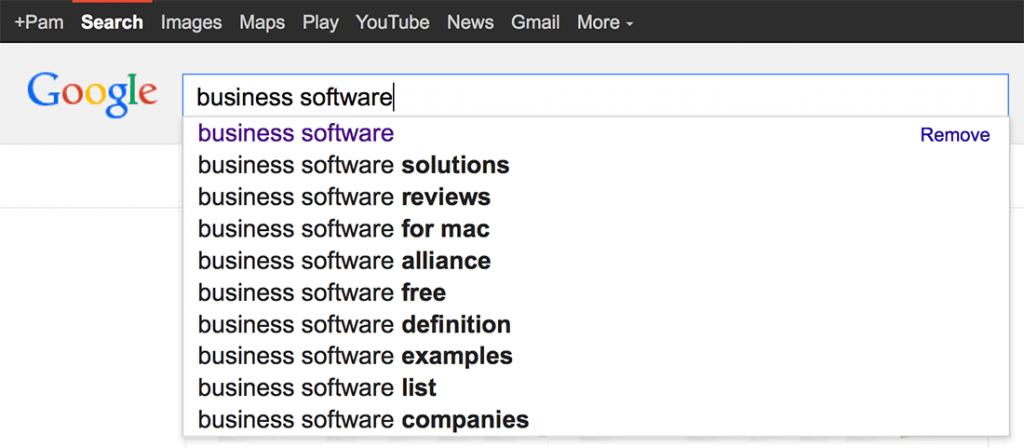Open YouTube from the top bar
The height and width of the screenshot is (448, 1024).
pos(392,22)
